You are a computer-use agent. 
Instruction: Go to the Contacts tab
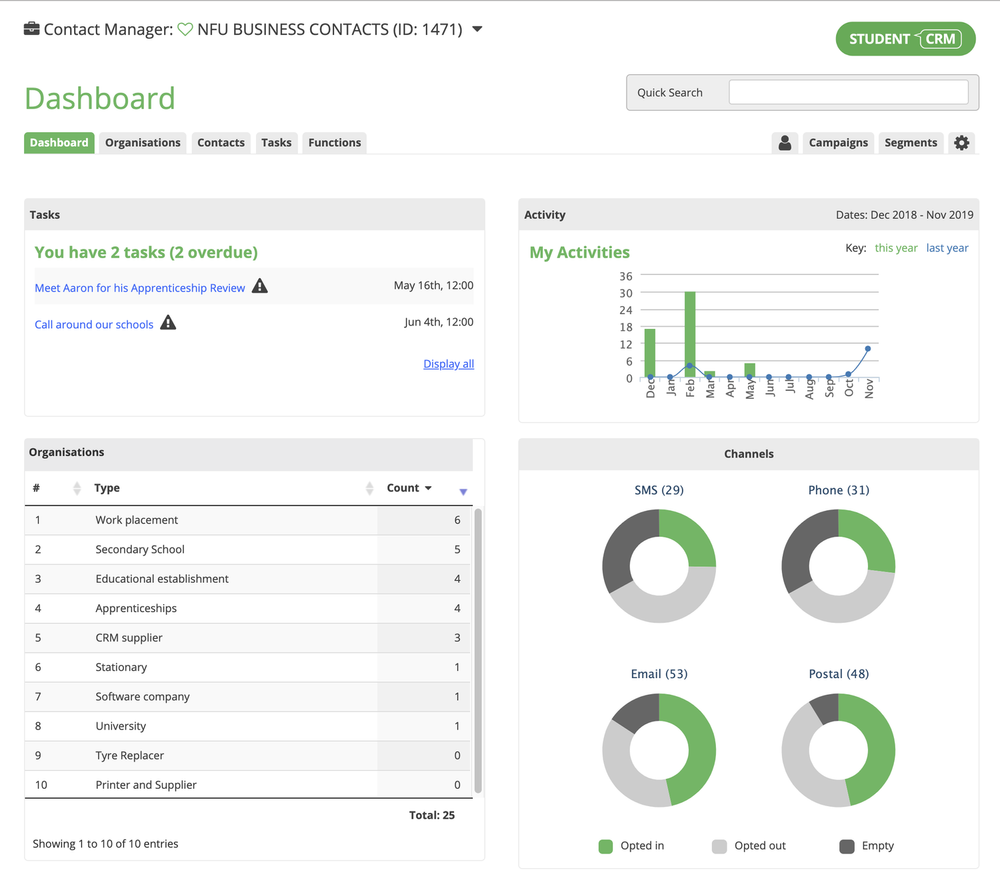click(221, 142)
